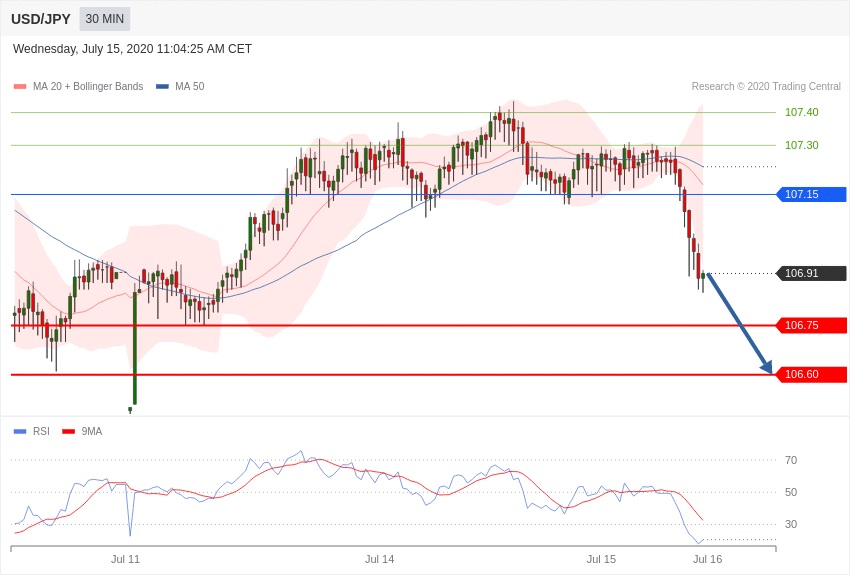Click the Jul 11 date axis label
This screenshot has width=850, height=576.
coord(125,559)
